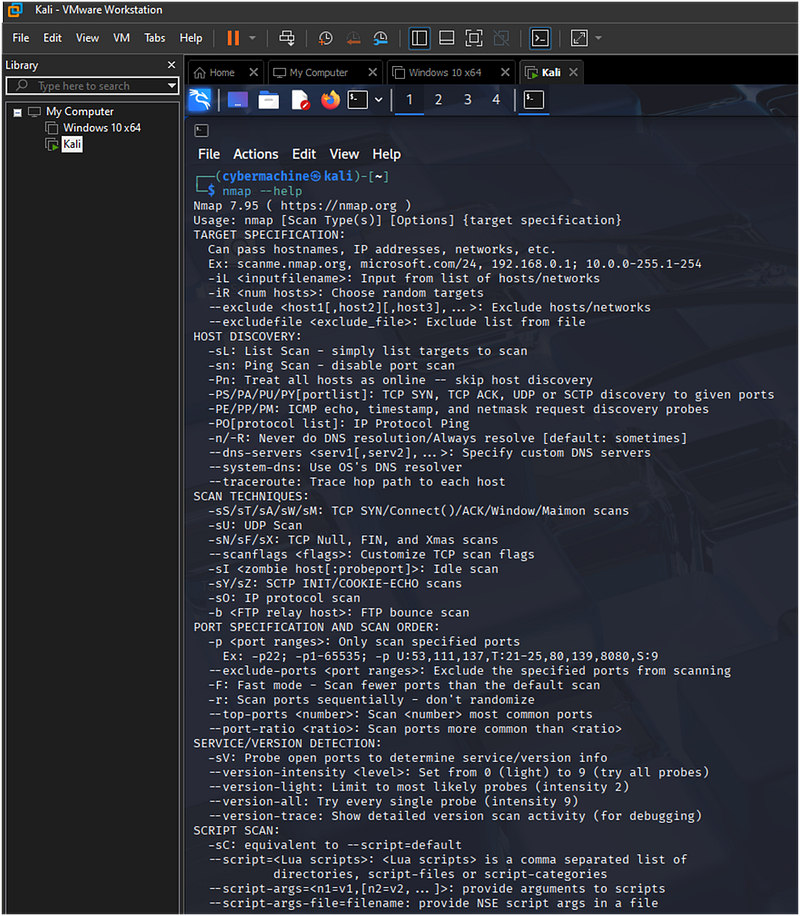Click Send Ctrl+Alt+Del icon
This screenshot has width=800, height=916.
[287, 38]
